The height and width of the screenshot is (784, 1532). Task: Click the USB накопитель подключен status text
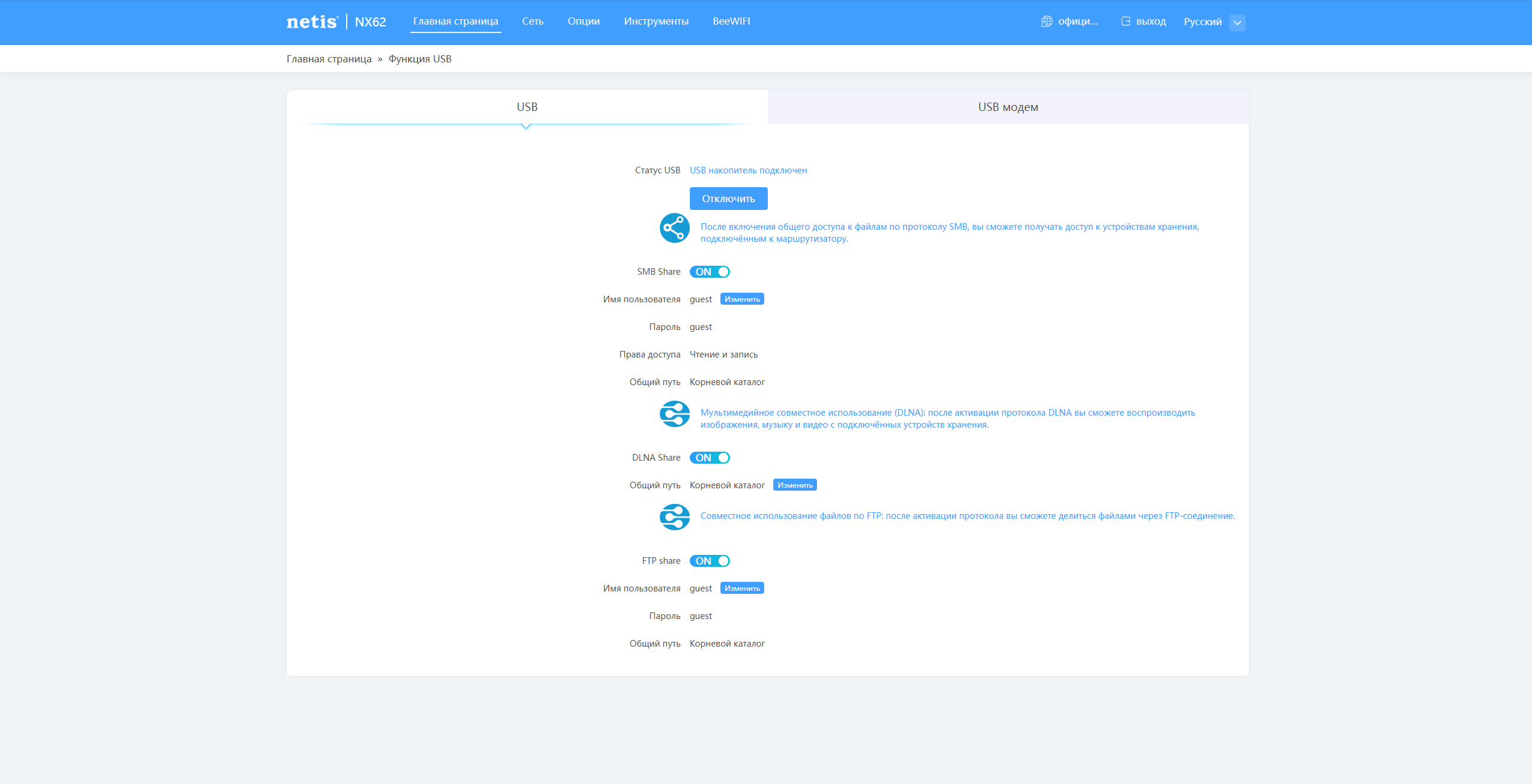[x=748, y=170]
